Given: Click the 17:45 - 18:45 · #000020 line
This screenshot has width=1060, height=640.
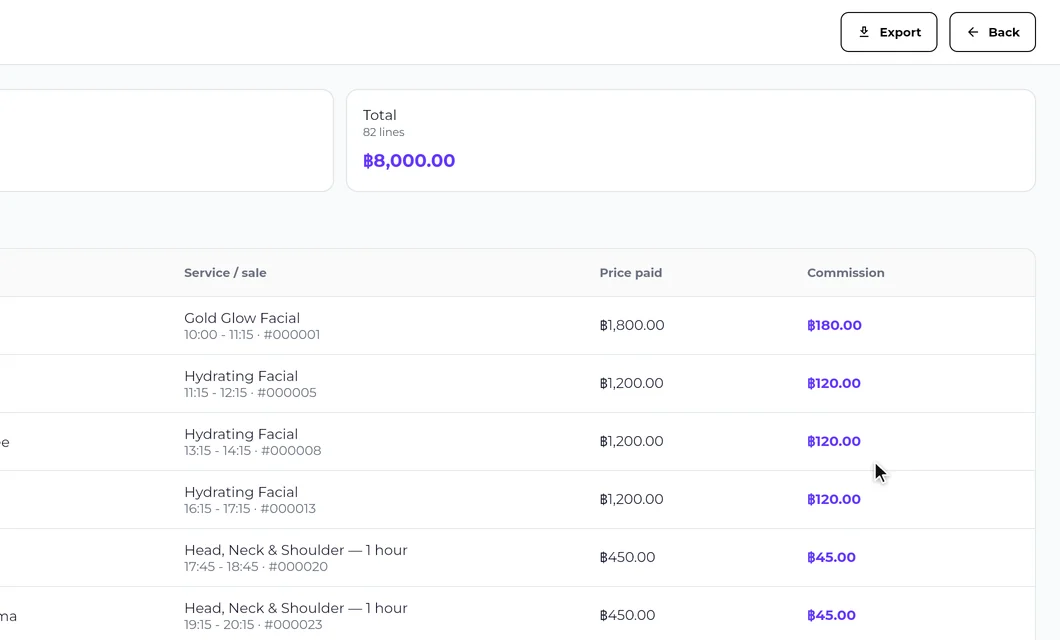Looking at the screenshot, I should point(256,567).
